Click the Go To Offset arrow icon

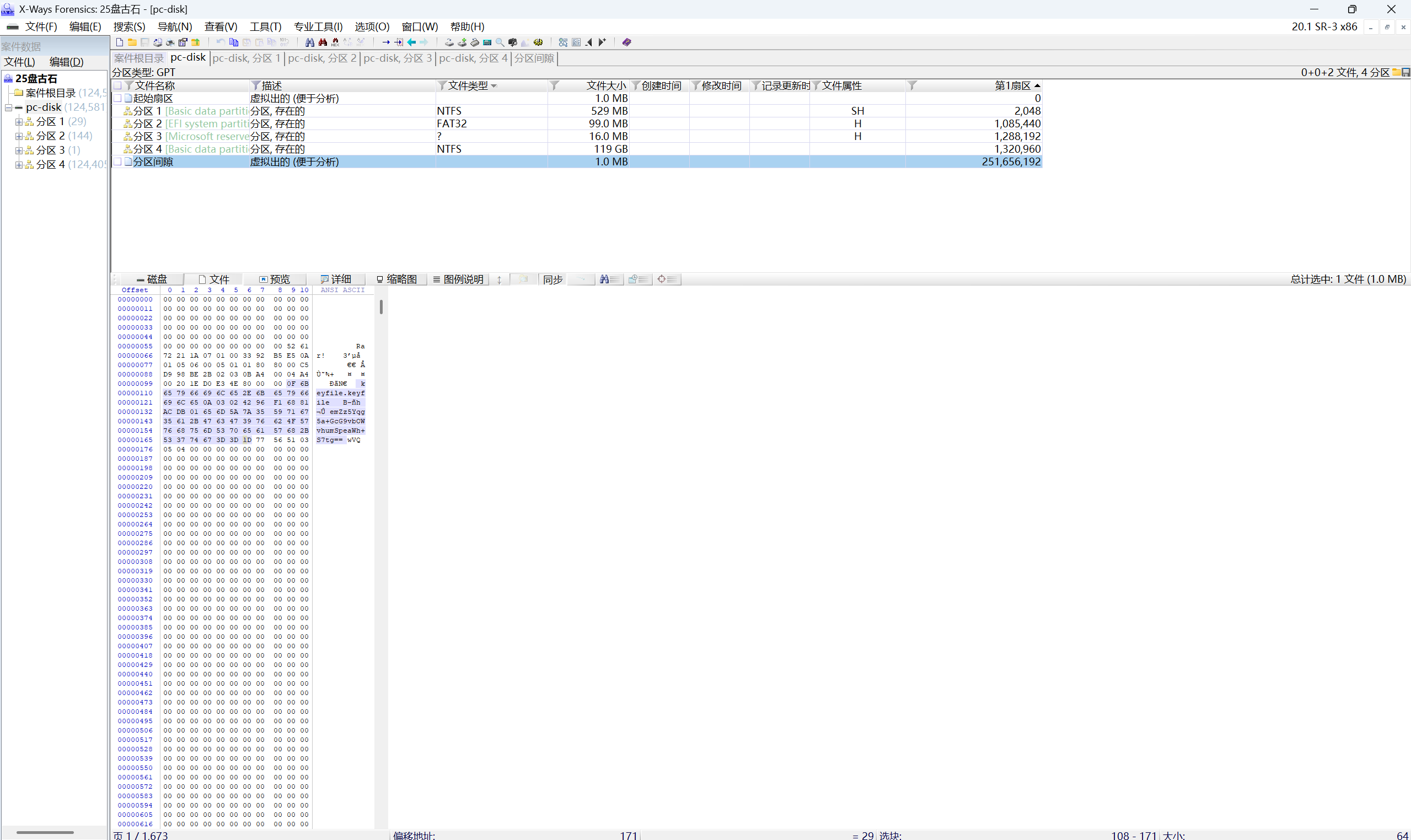click(386, 42)
